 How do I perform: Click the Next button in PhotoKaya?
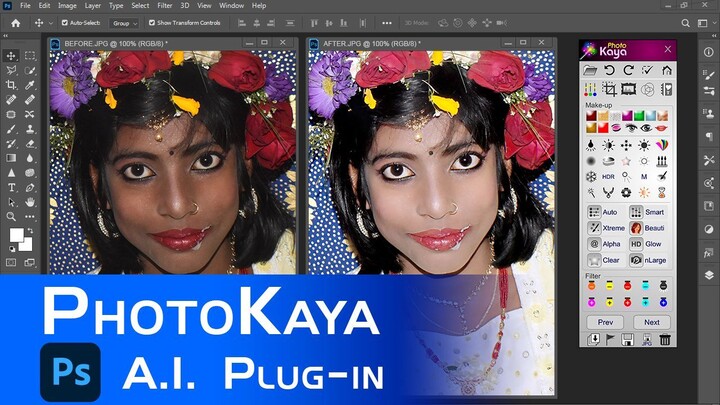652,322
